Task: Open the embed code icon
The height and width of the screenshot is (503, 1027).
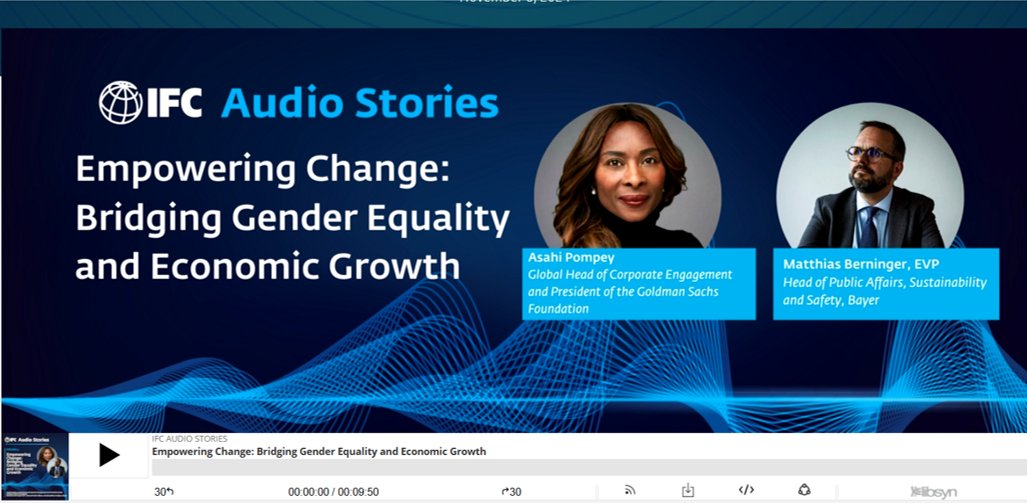Action: tap(746, 490)
